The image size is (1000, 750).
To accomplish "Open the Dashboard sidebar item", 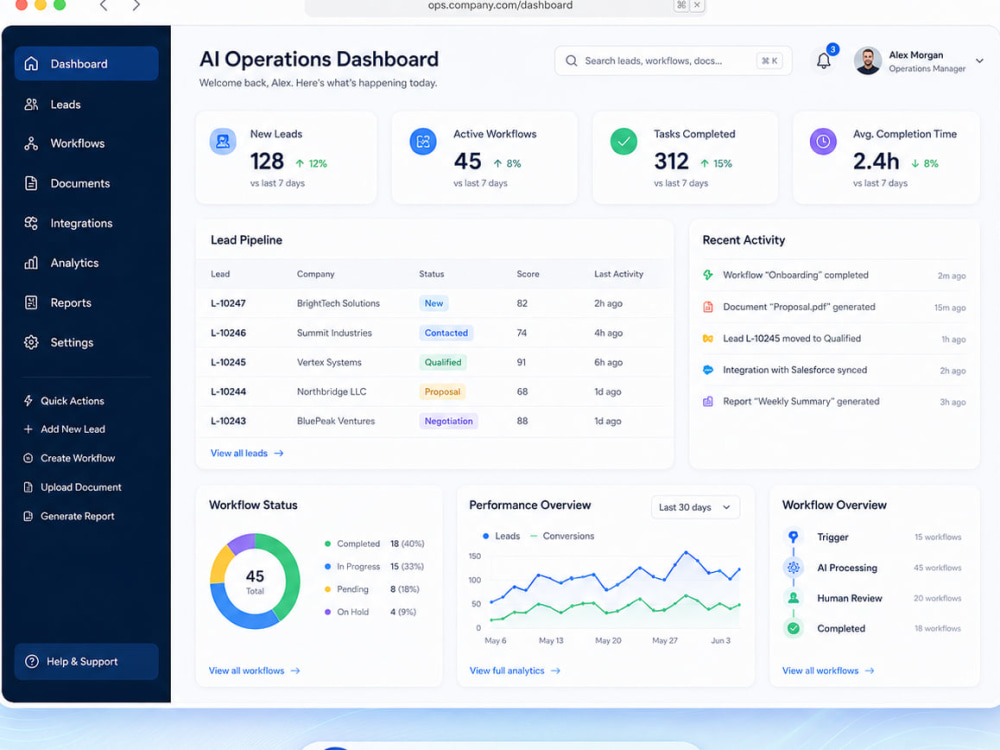I will 86,63.
